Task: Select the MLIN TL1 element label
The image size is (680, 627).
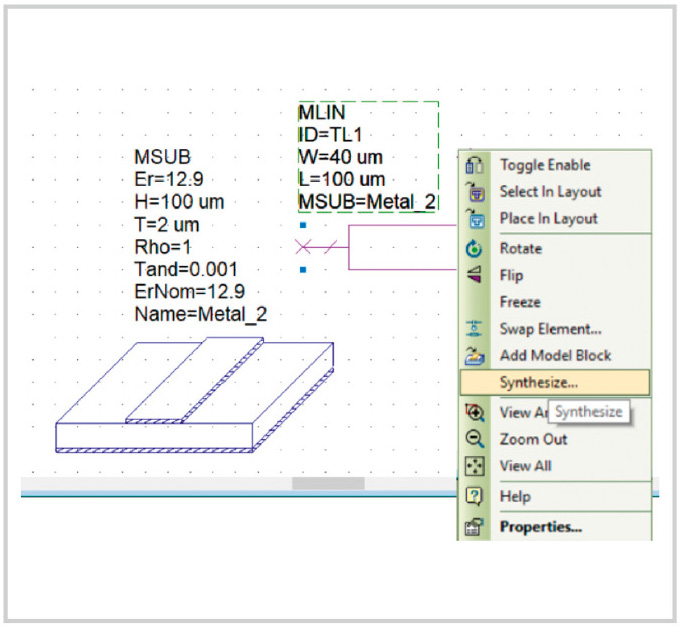Action: [367, 157]
